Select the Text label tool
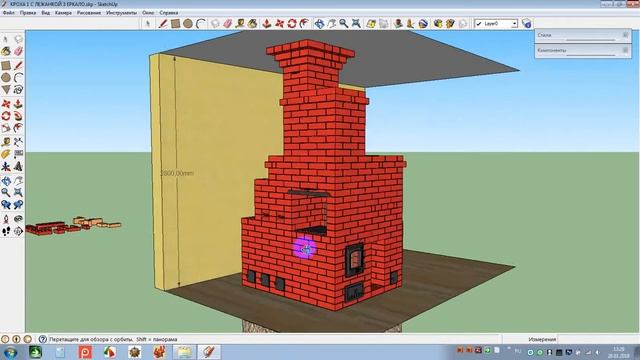The image size is (640, 360). pyautogui.click(x=18, y=154)
